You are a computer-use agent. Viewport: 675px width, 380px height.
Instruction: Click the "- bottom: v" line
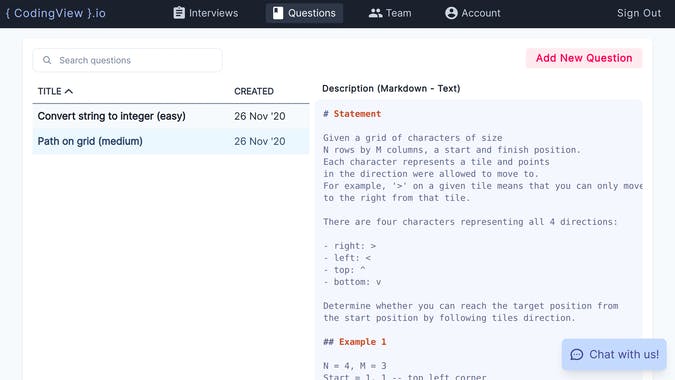pos(352,282)
